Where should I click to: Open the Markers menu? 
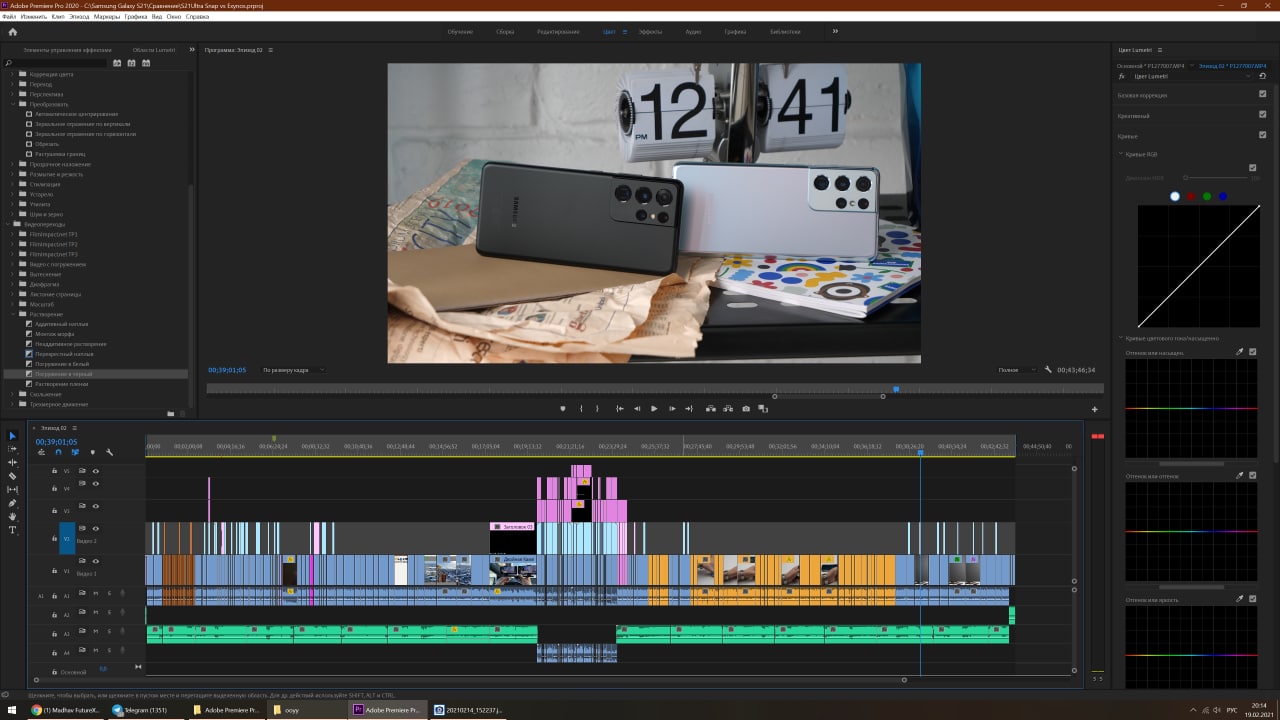107,17
